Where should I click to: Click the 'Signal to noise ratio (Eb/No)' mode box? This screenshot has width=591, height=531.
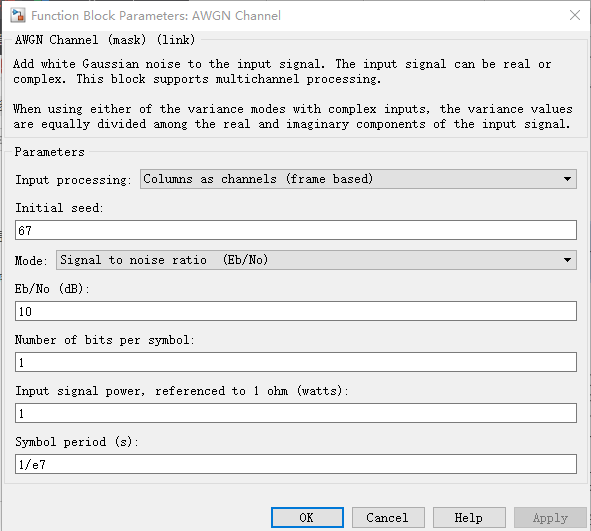316,260
